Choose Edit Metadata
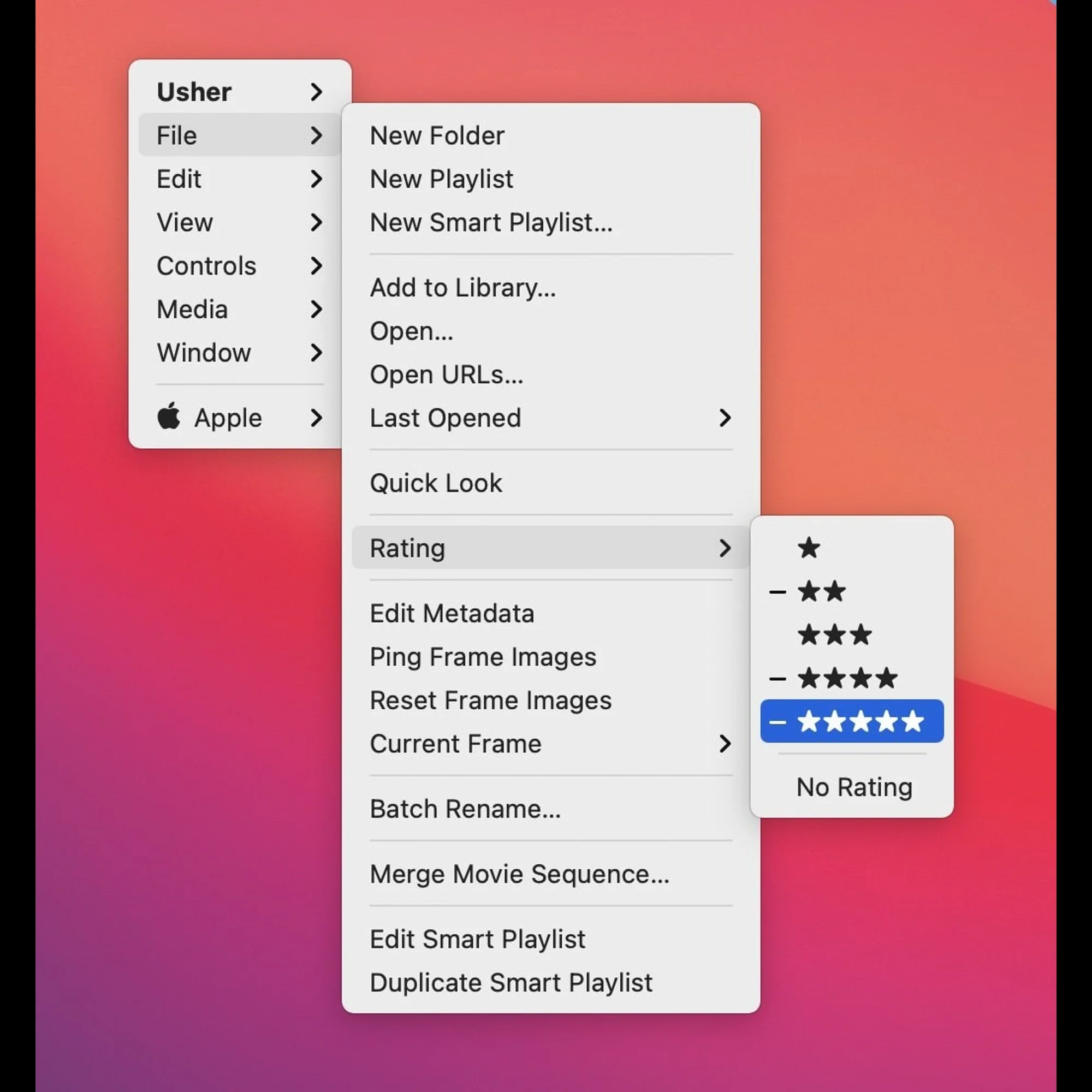1092x1092 pixels. 550,613
